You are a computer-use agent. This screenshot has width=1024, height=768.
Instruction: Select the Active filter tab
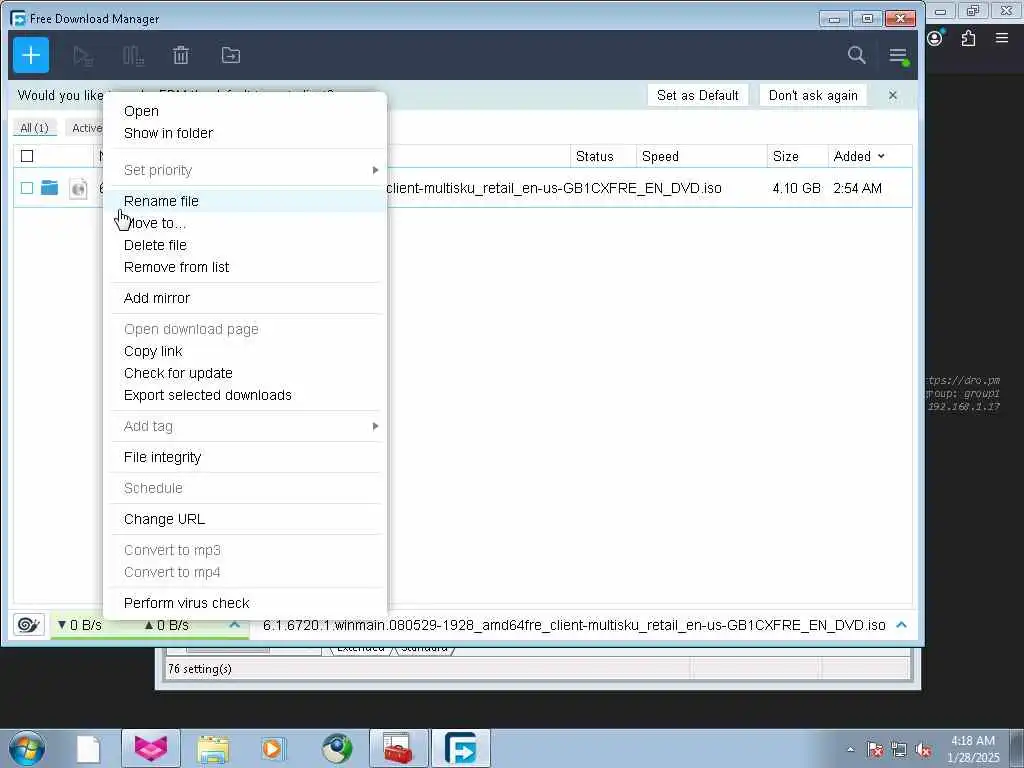(x=85, y=128)
